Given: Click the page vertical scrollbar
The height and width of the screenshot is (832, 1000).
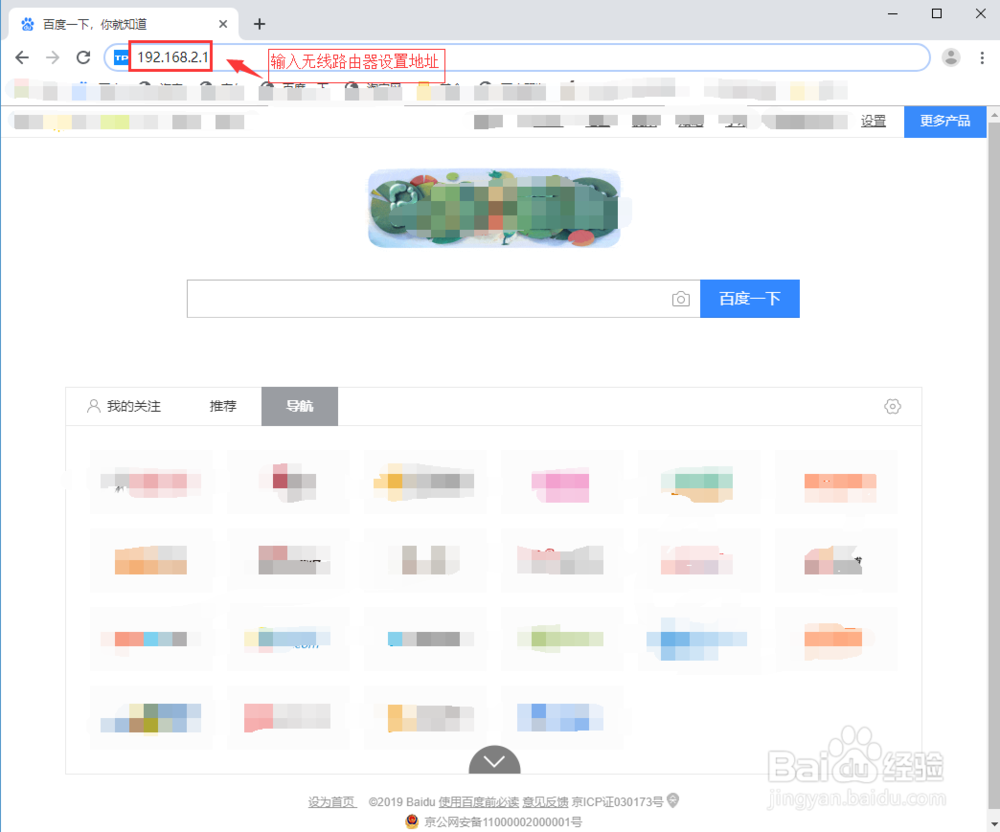Looking at the screenshot, I should tap(994, 465).
